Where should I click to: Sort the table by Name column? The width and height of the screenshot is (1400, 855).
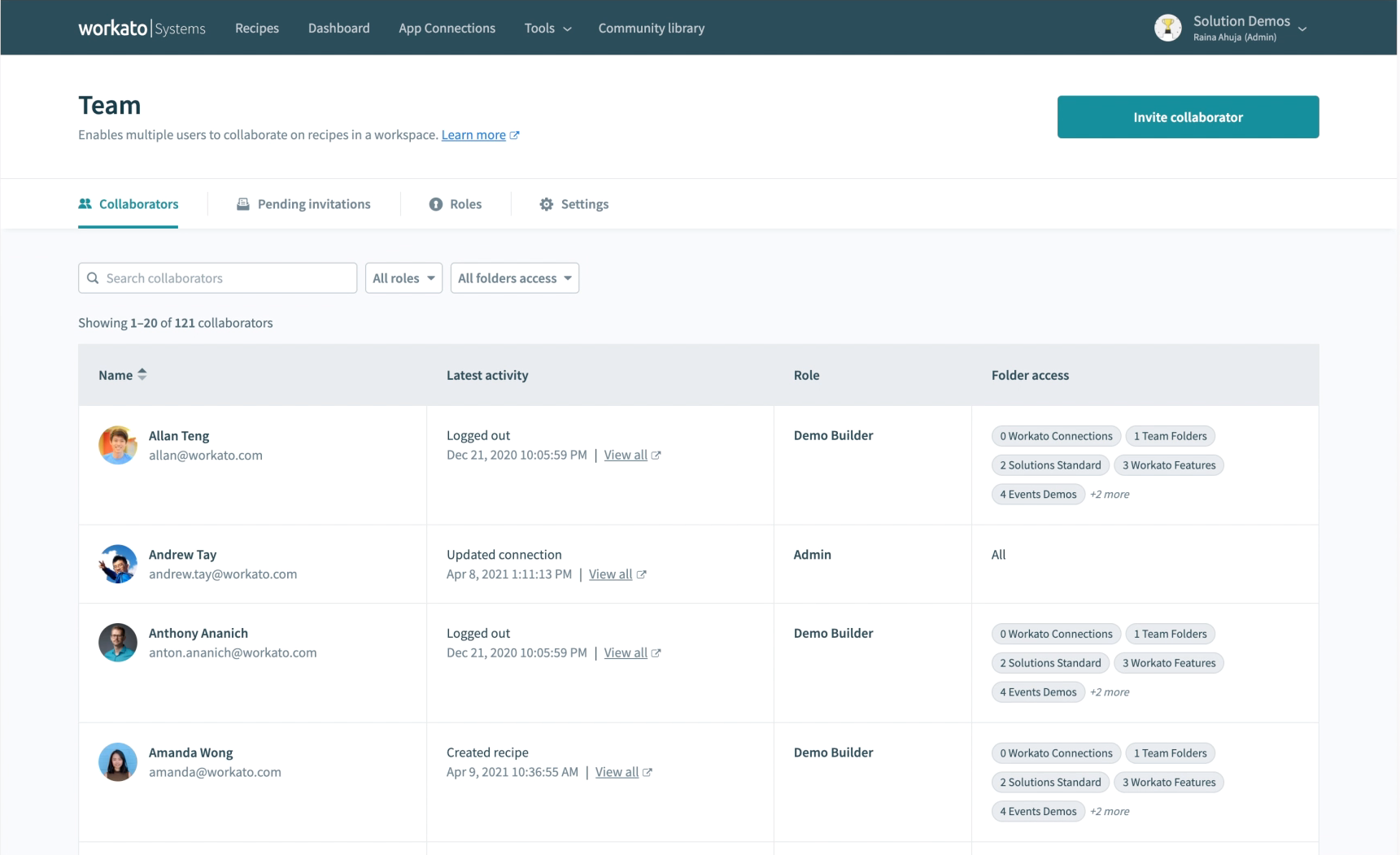click(123, 375)
